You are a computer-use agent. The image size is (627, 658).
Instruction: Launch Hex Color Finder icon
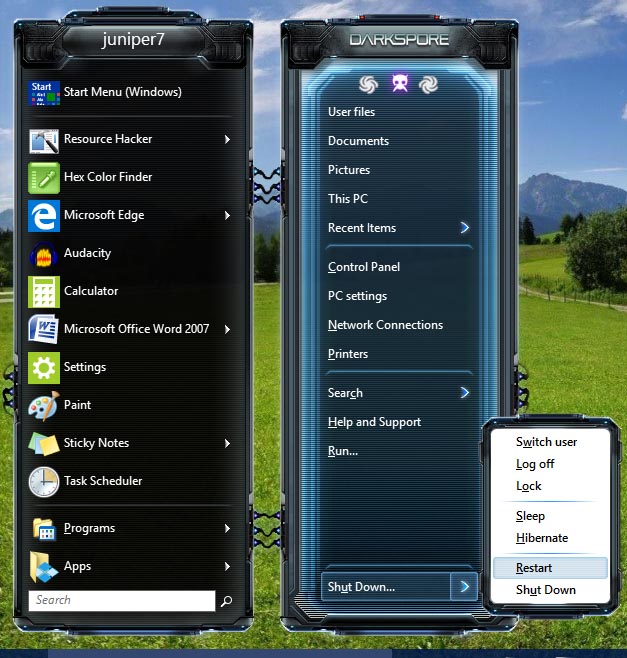coord(44,177)
